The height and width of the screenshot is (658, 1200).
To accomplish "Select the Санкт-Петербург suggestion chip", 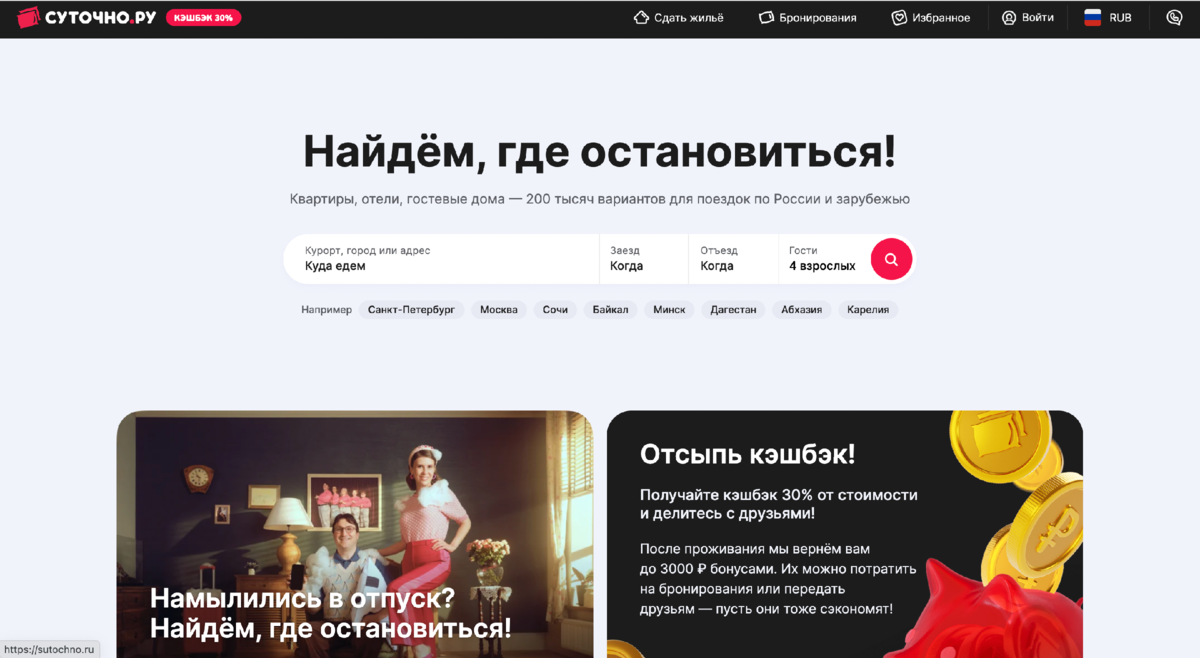I will tap(411, 310).
